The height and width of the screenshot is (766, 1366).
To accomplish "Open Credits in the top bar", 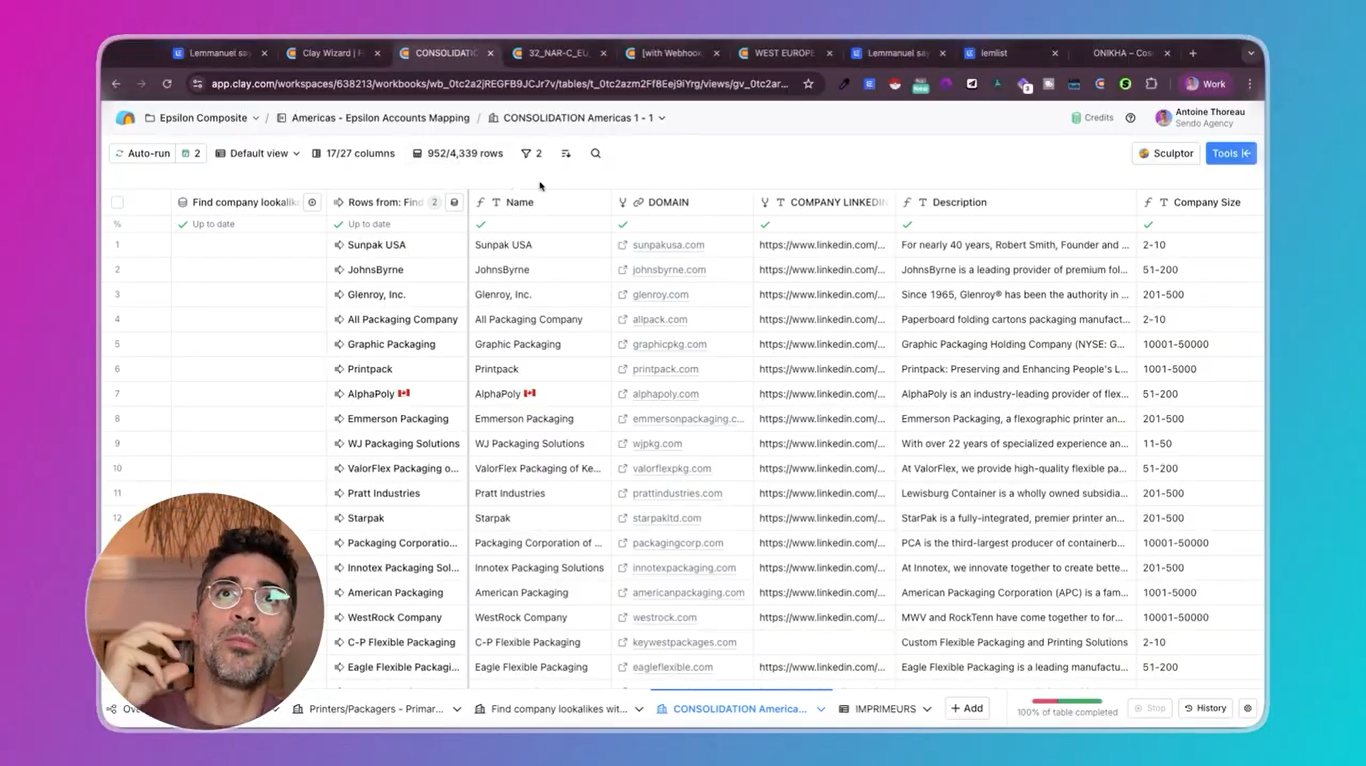I will (x=1092, y=118).
